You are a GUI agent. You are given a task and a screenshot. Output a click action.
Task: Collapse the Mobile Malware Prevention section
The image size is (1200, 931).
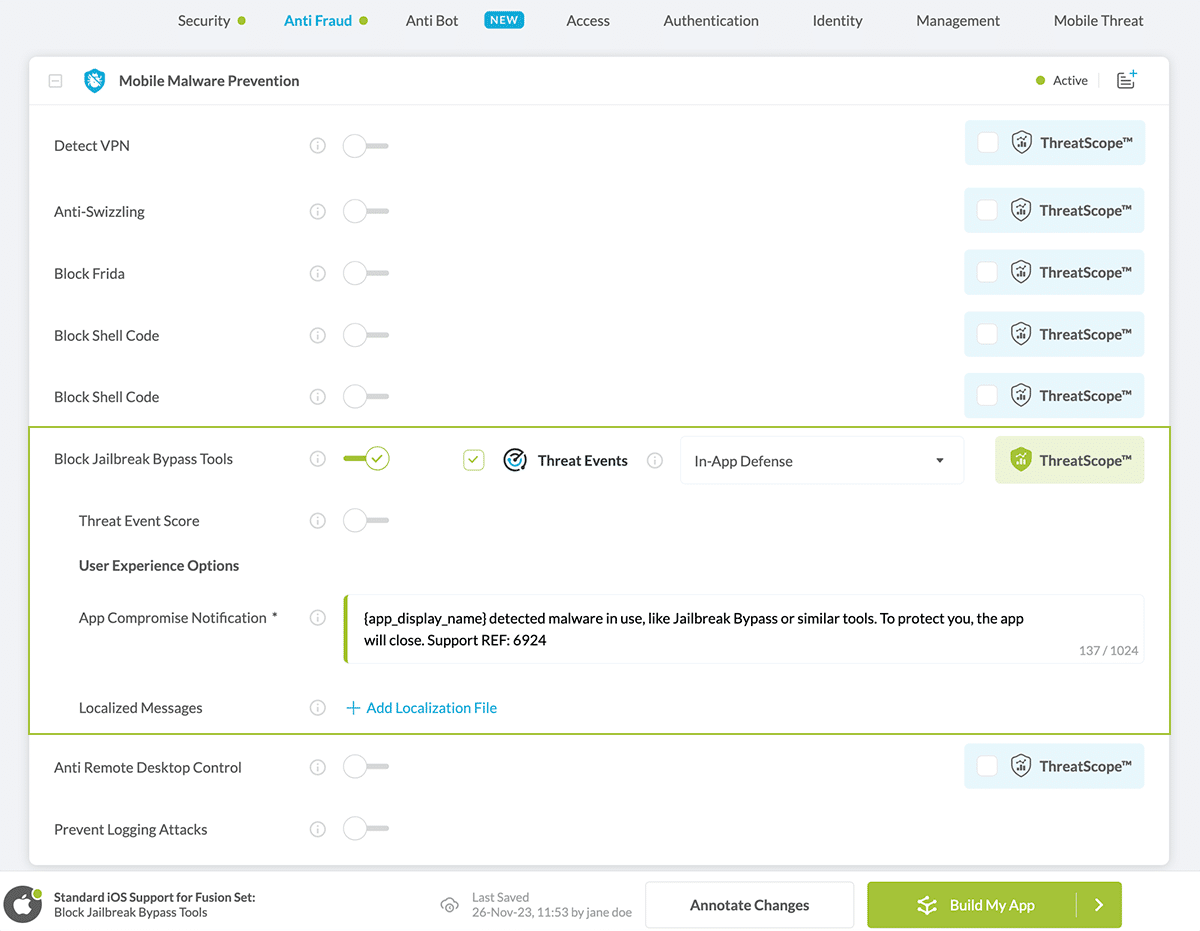click(56, 81)
